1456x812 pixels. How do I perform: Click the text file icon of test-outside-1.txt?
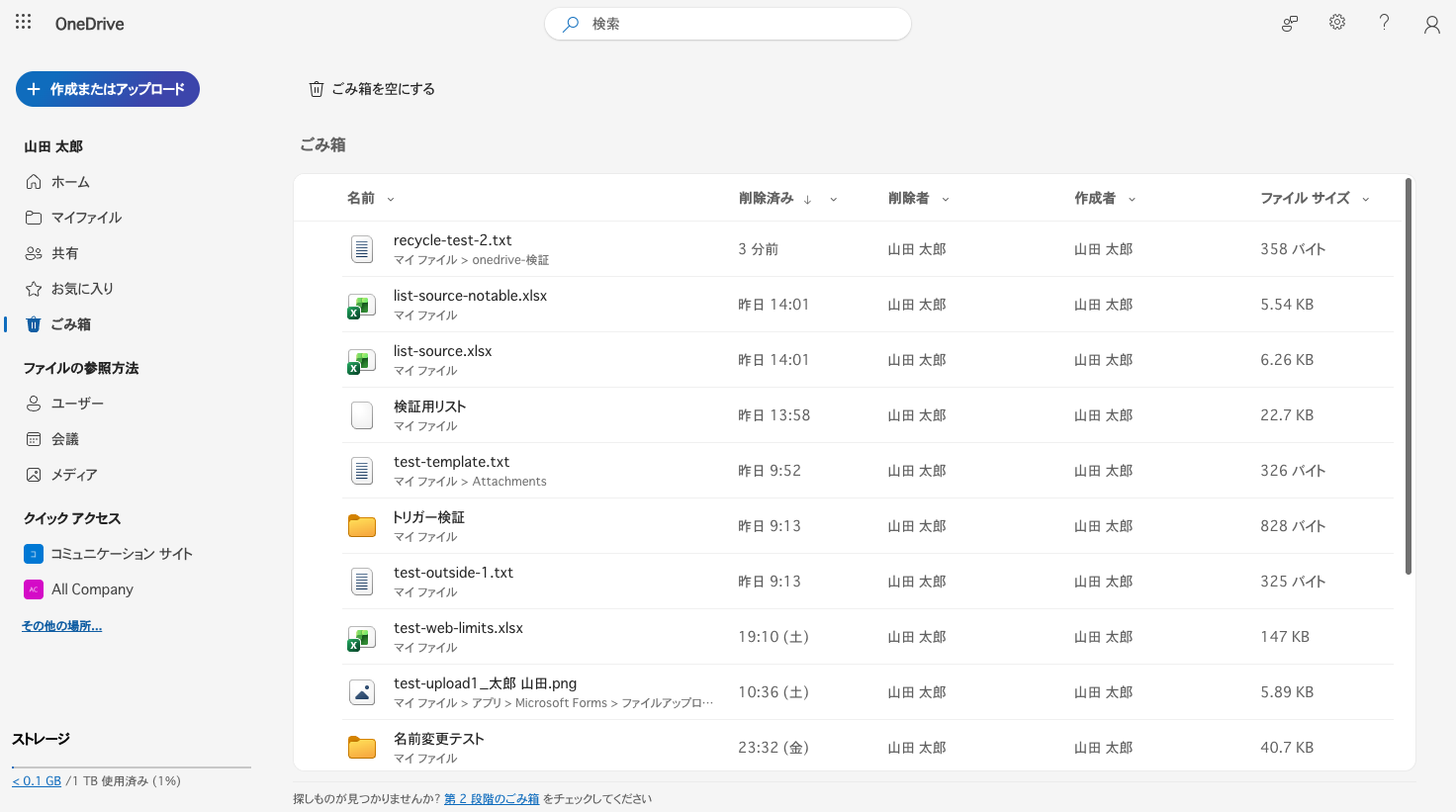coord(362,582)
